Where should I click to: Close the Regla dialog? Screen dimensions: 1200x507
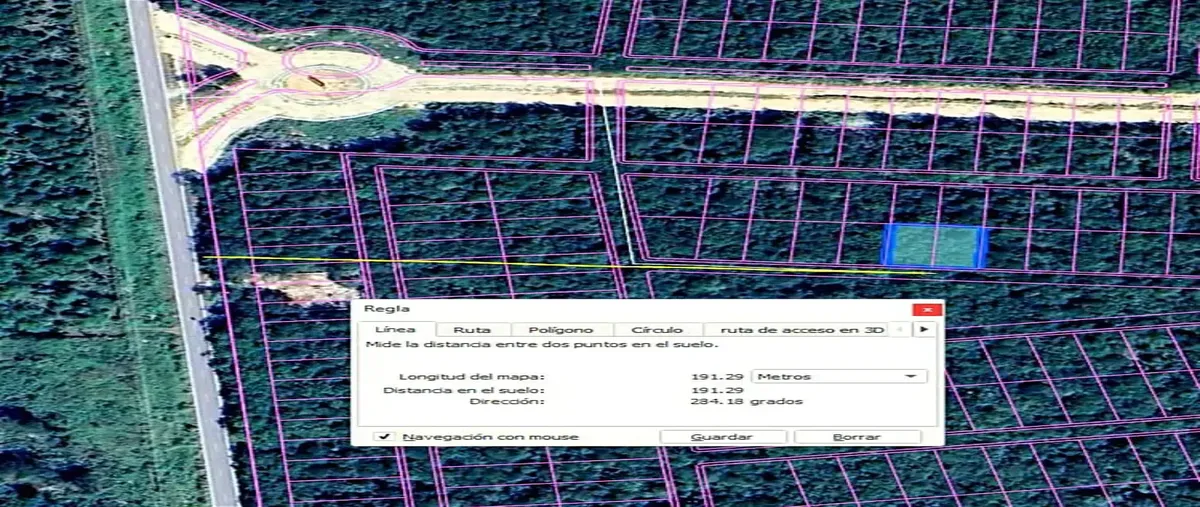coord(927,309)
